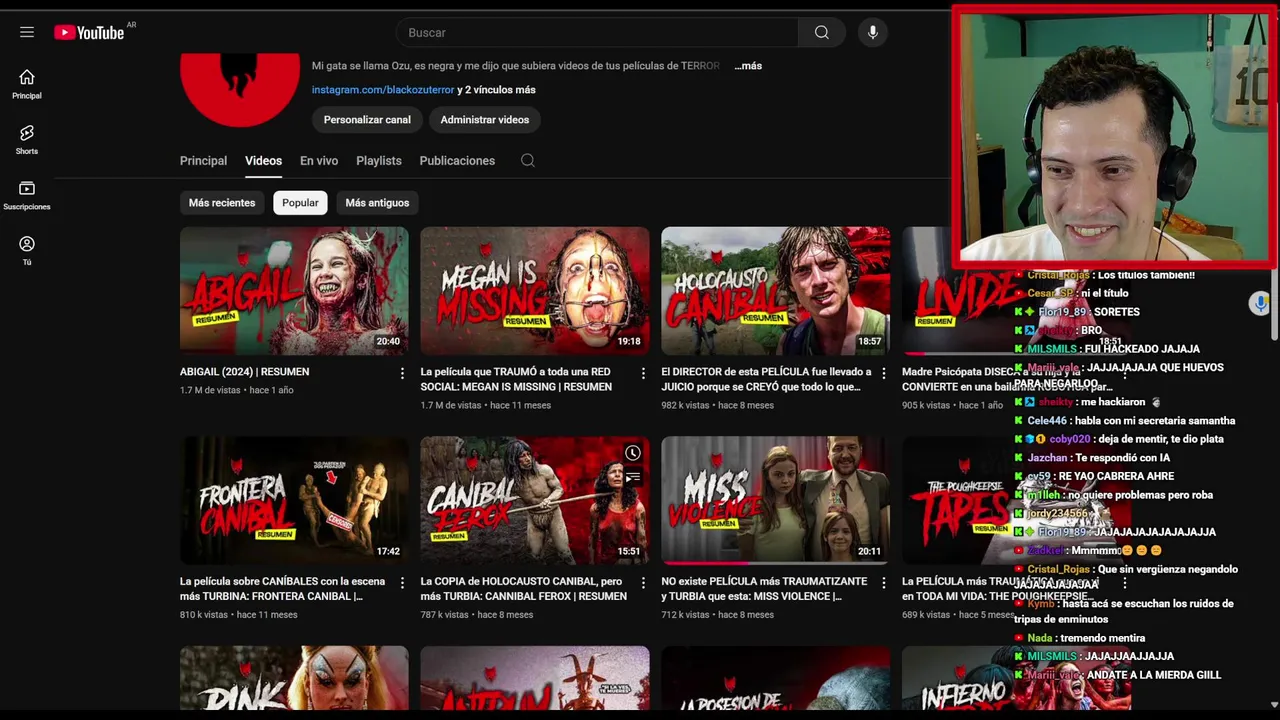The width and height of the screenshot is (1280, 720).
Task: Open the En vivo tab
Action: (319, 161)
